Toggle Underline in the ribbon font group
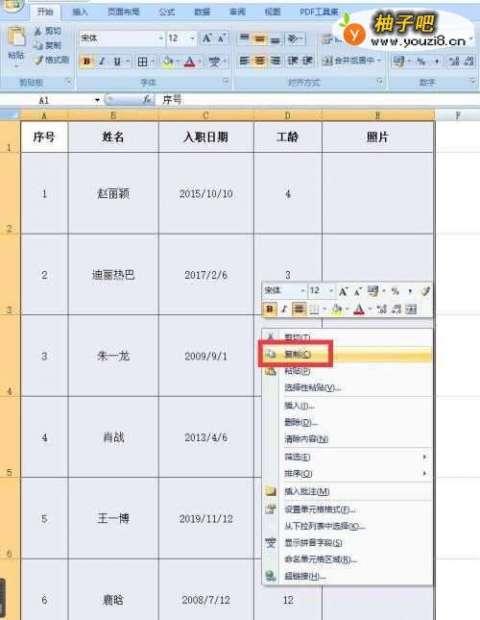The height and width of the screenshot is (620, 480). click(117, 61)
